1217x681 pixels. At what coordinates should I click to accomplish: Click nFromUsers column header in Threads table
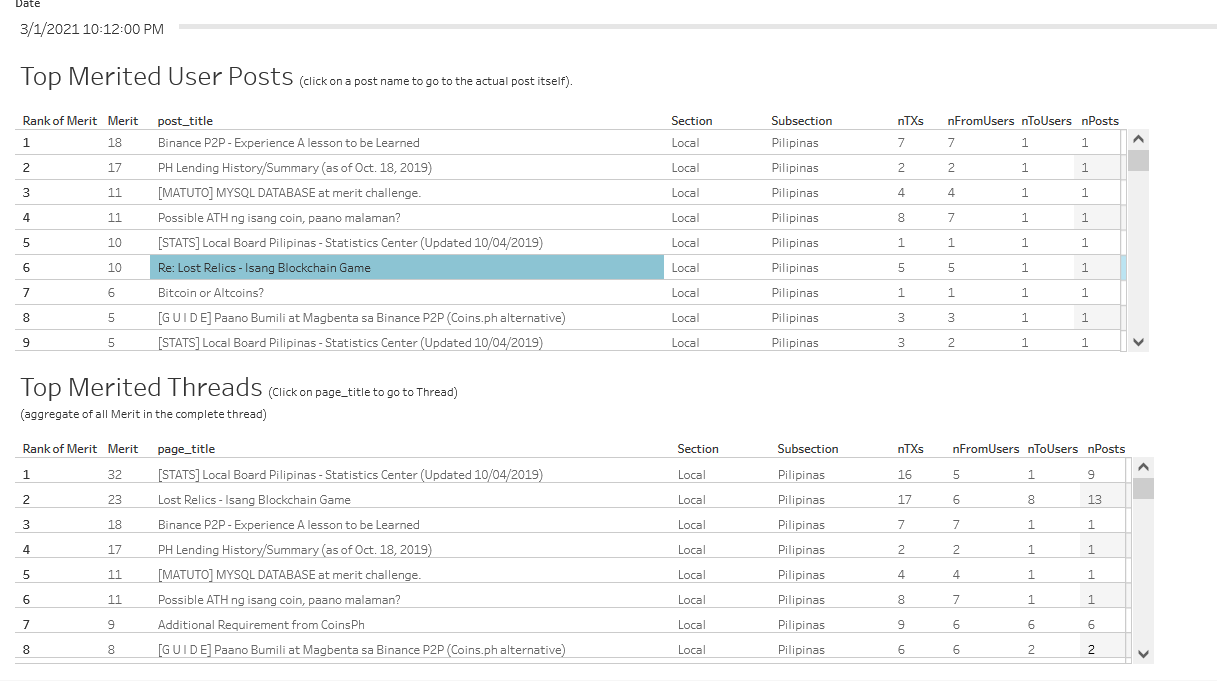click(x=986, y=449)
